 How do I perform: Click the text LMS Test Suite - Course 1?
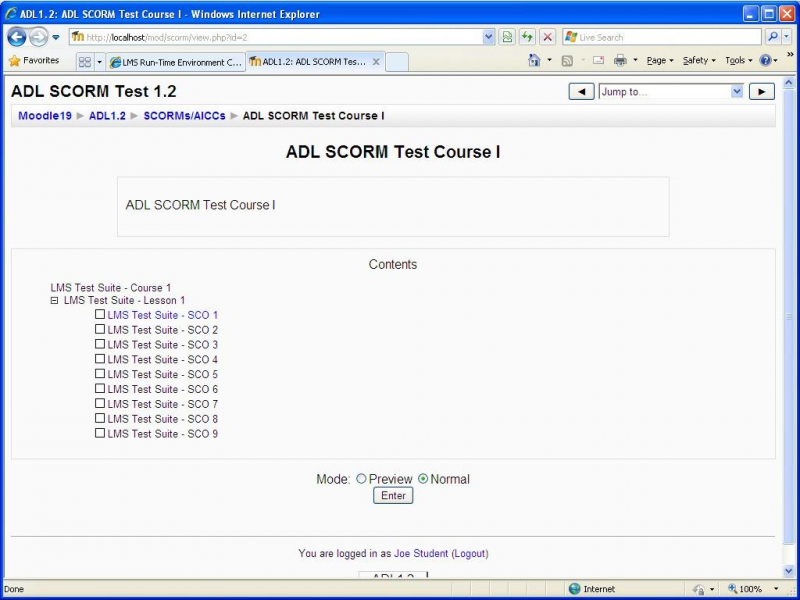click(111, 288)
